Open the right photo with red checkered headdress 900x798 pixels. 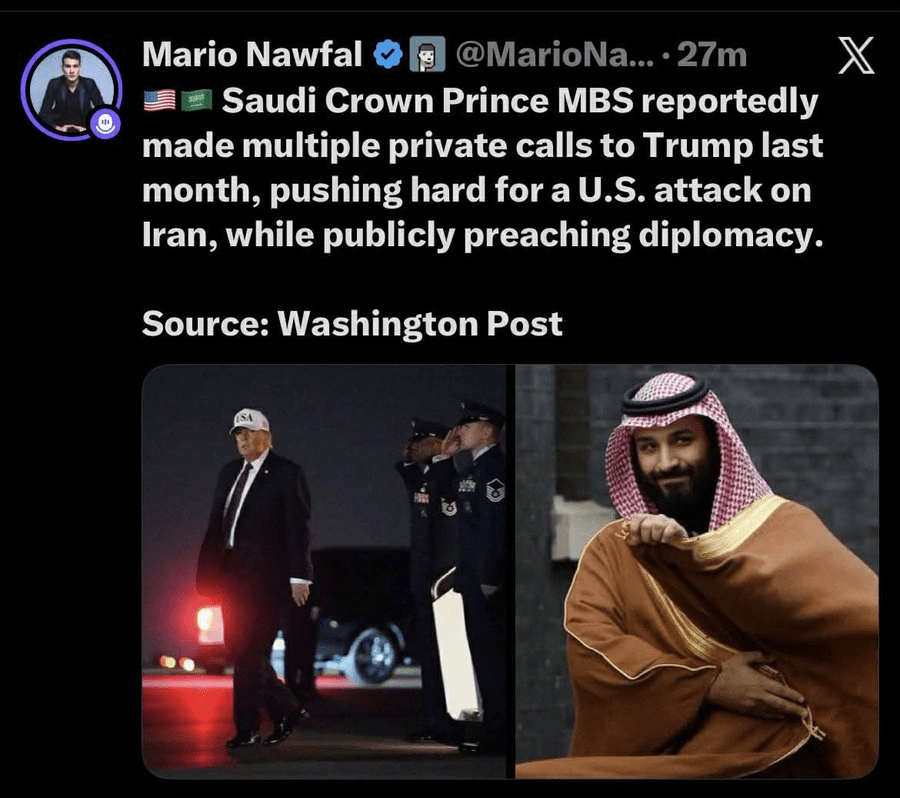pyautogui.click(x=697, y=572)
